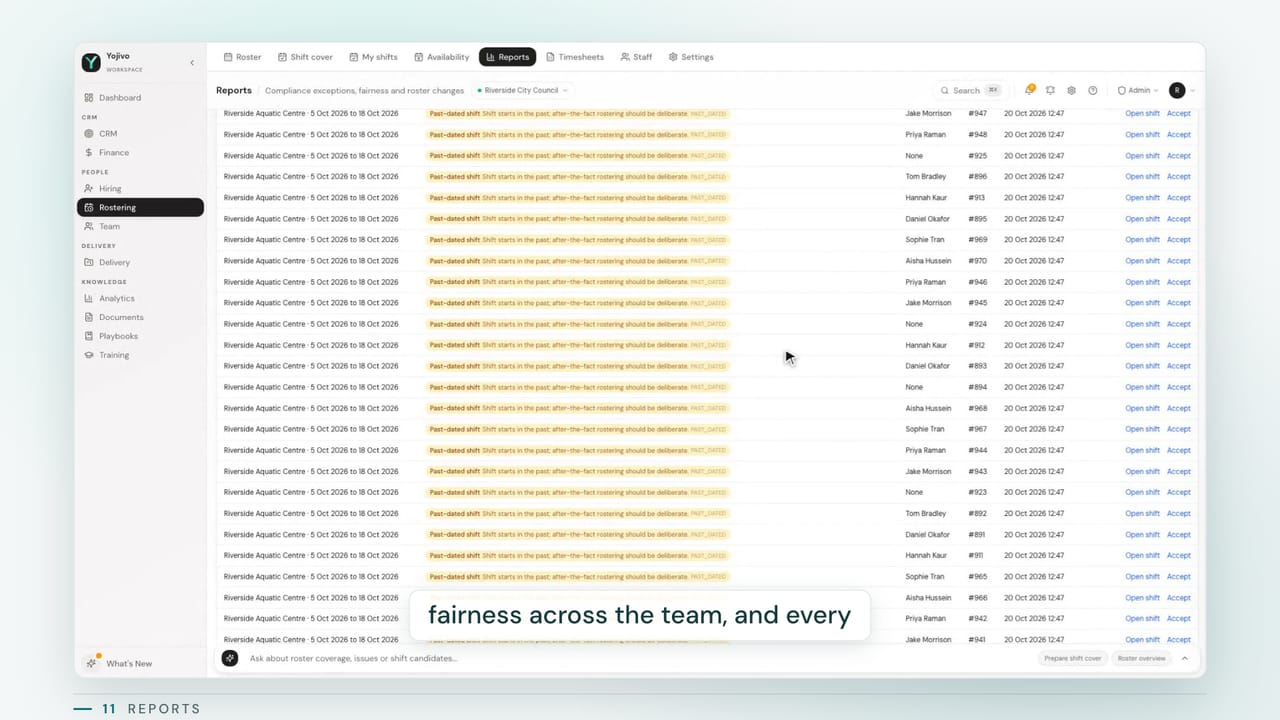Switch to the Shift cover tab
This screenshot has width=1280, height=720.
(305, 57)
